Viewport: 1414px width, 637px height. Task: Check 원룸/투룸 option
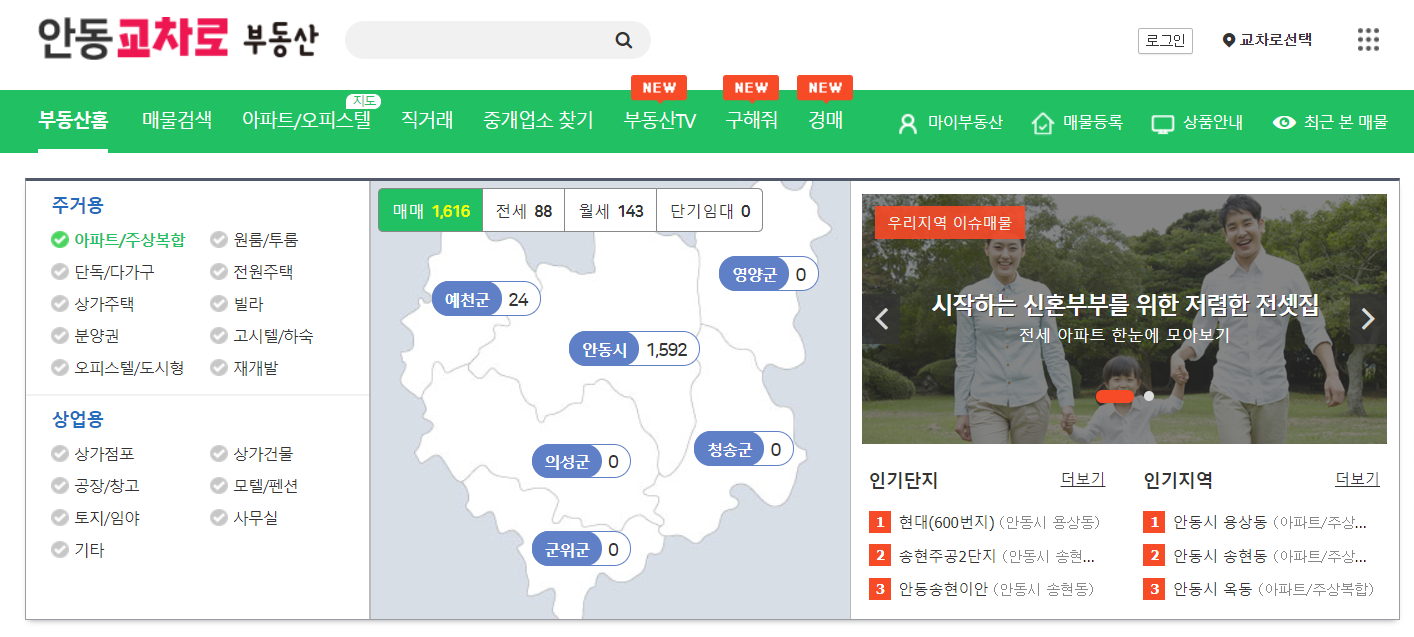(x=254, y=240)
